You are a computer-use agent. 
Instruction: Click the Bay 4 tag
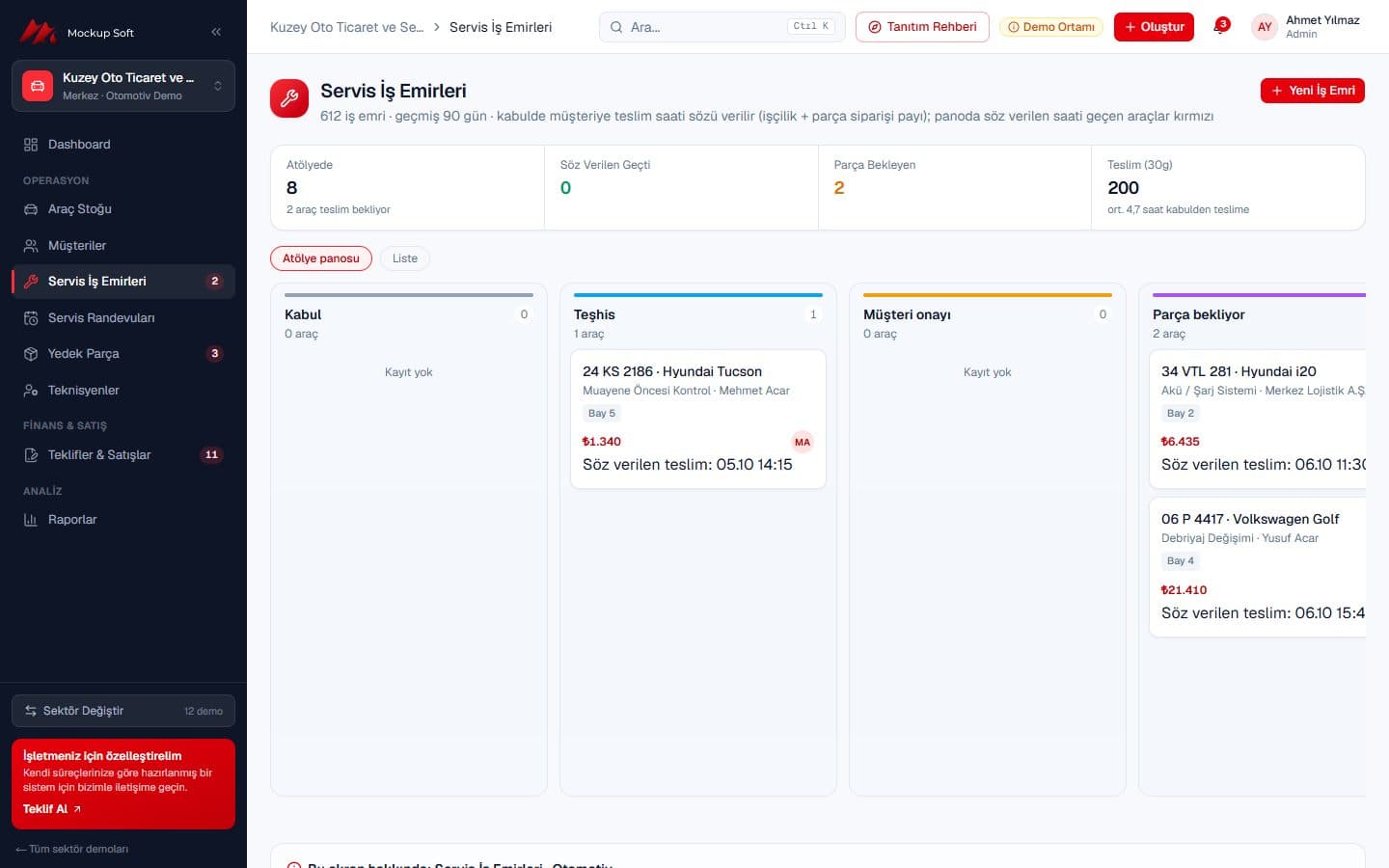1181,560
